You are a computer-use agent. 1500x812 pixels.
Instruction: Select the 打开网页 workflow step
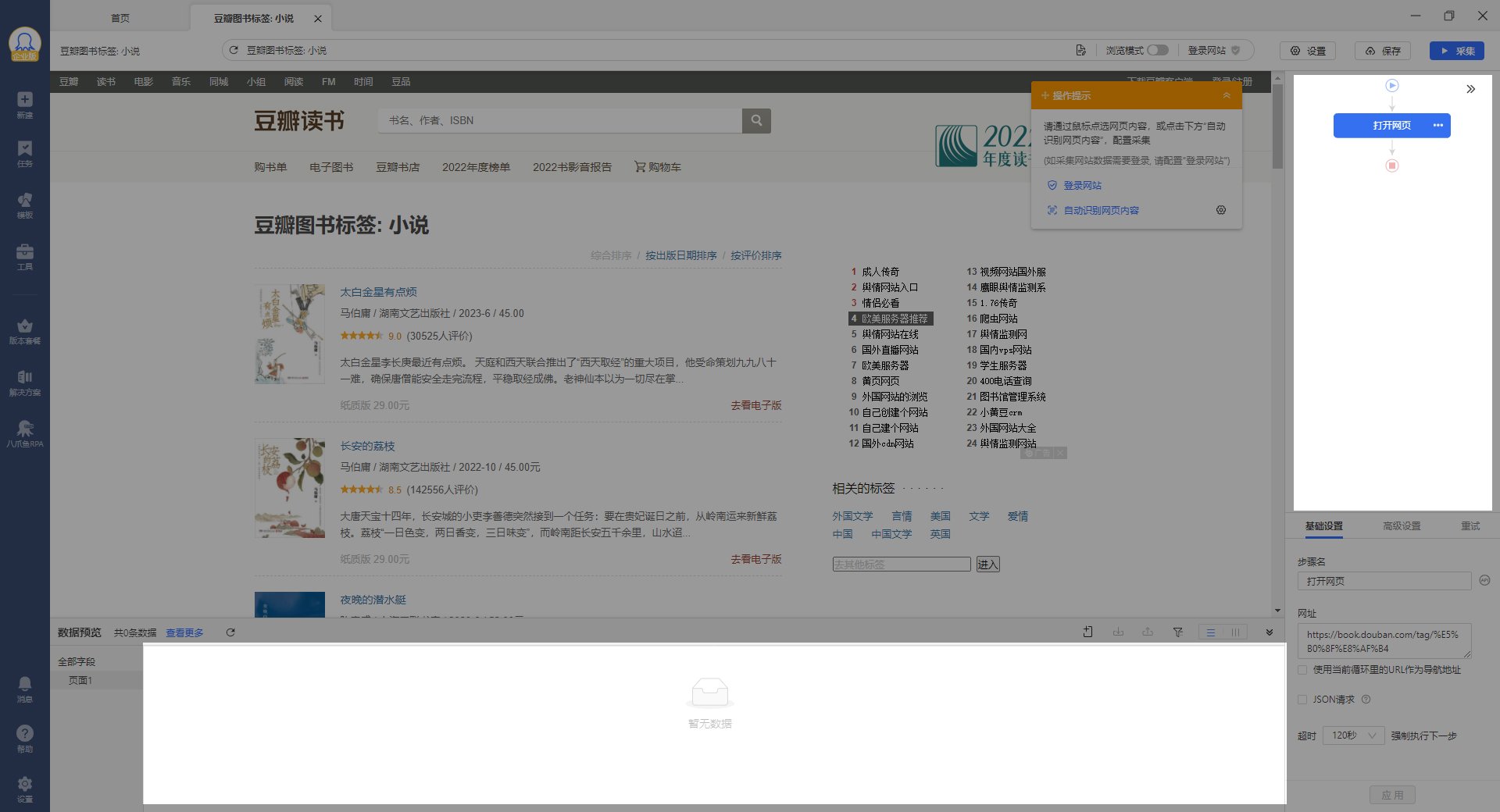tap(1391, 125)
